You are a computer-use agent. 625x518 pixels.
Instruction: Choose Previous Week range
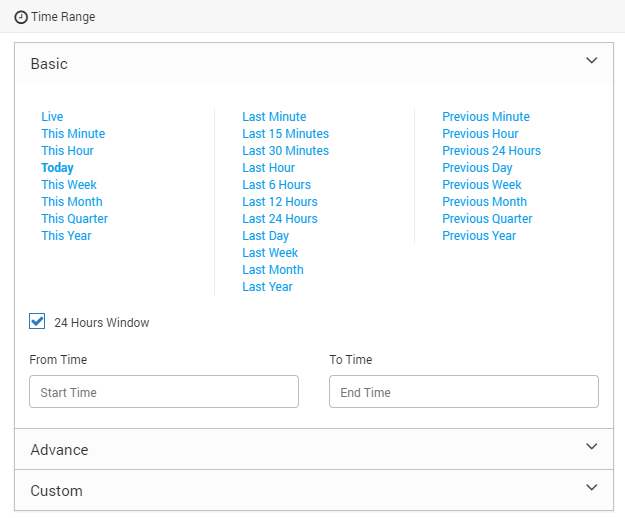482,185
